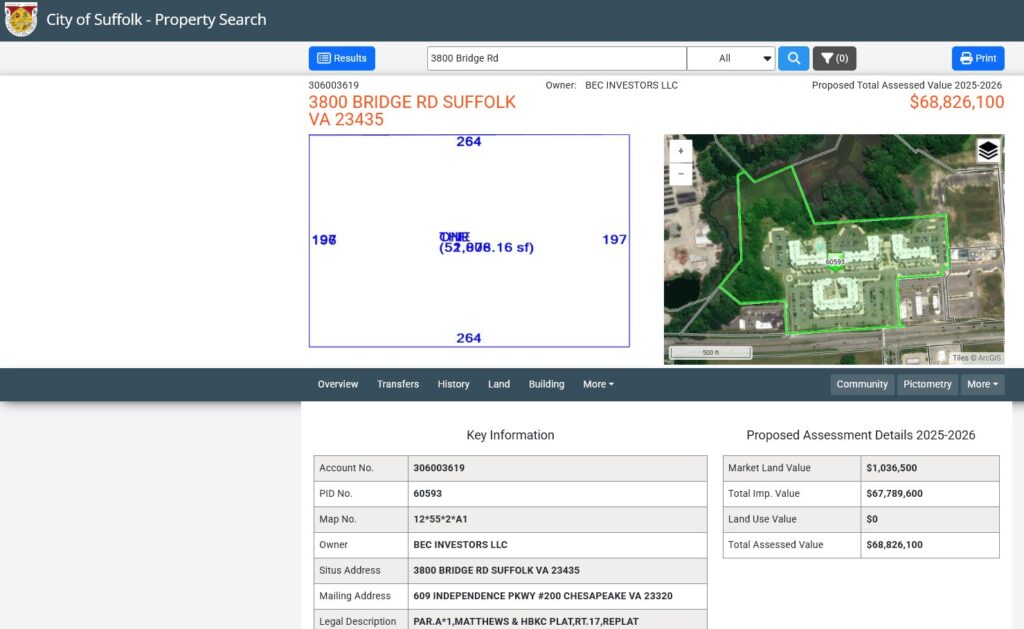Click the Map No. value 12*55*2*A1
1024x629 pixels.
440,519
